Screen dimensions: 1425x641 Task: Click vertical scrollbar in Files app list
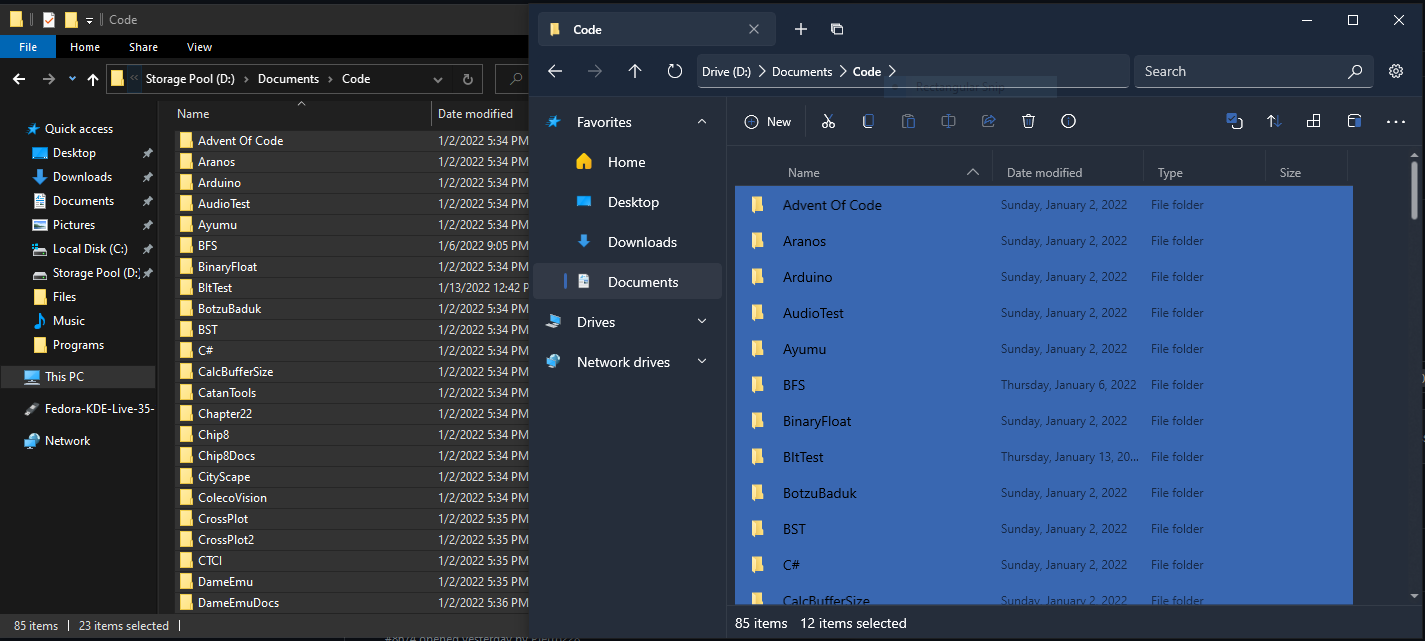pos(1413,190)
